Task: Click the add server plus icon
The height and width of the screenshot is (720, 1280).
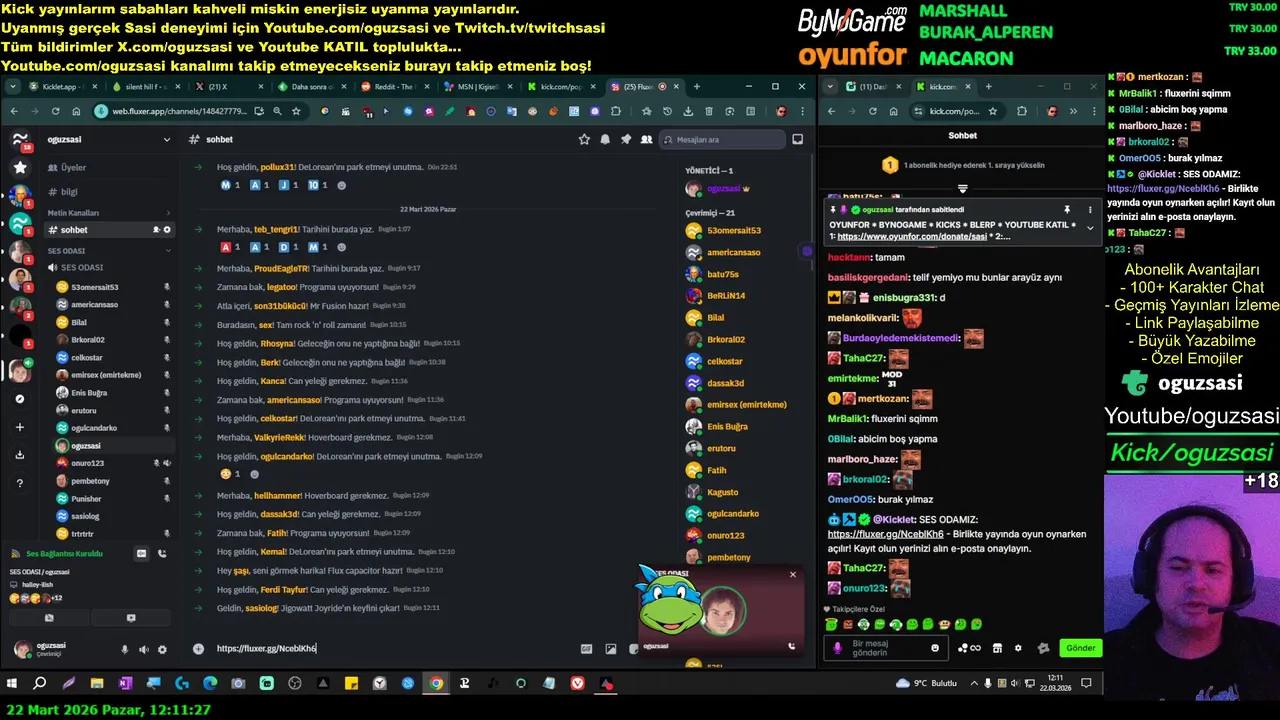Action: click(x=20, y=427)
